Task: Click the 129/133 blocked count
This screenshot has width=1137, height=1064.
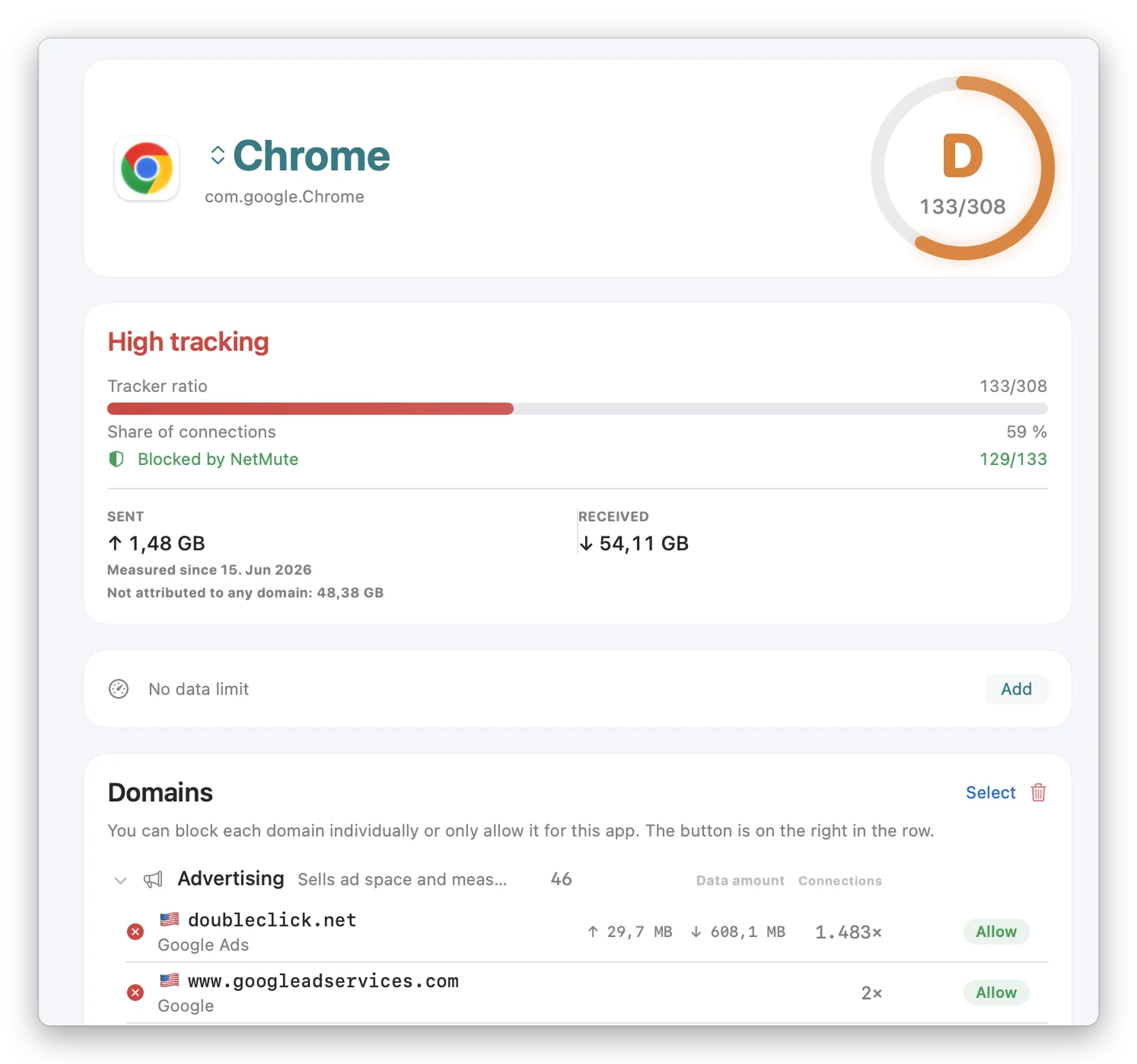Action: pyautogui.click(x=1013, y=459)
